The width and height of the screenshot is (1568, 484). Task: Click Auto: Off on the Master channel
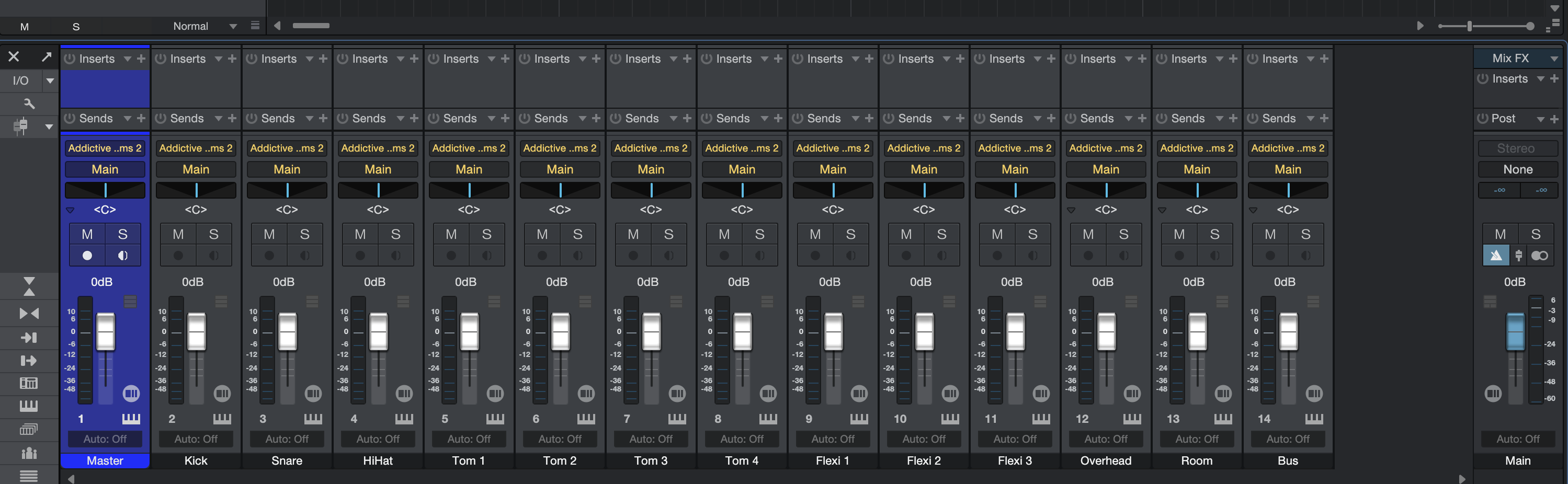(x=105, y=439)
